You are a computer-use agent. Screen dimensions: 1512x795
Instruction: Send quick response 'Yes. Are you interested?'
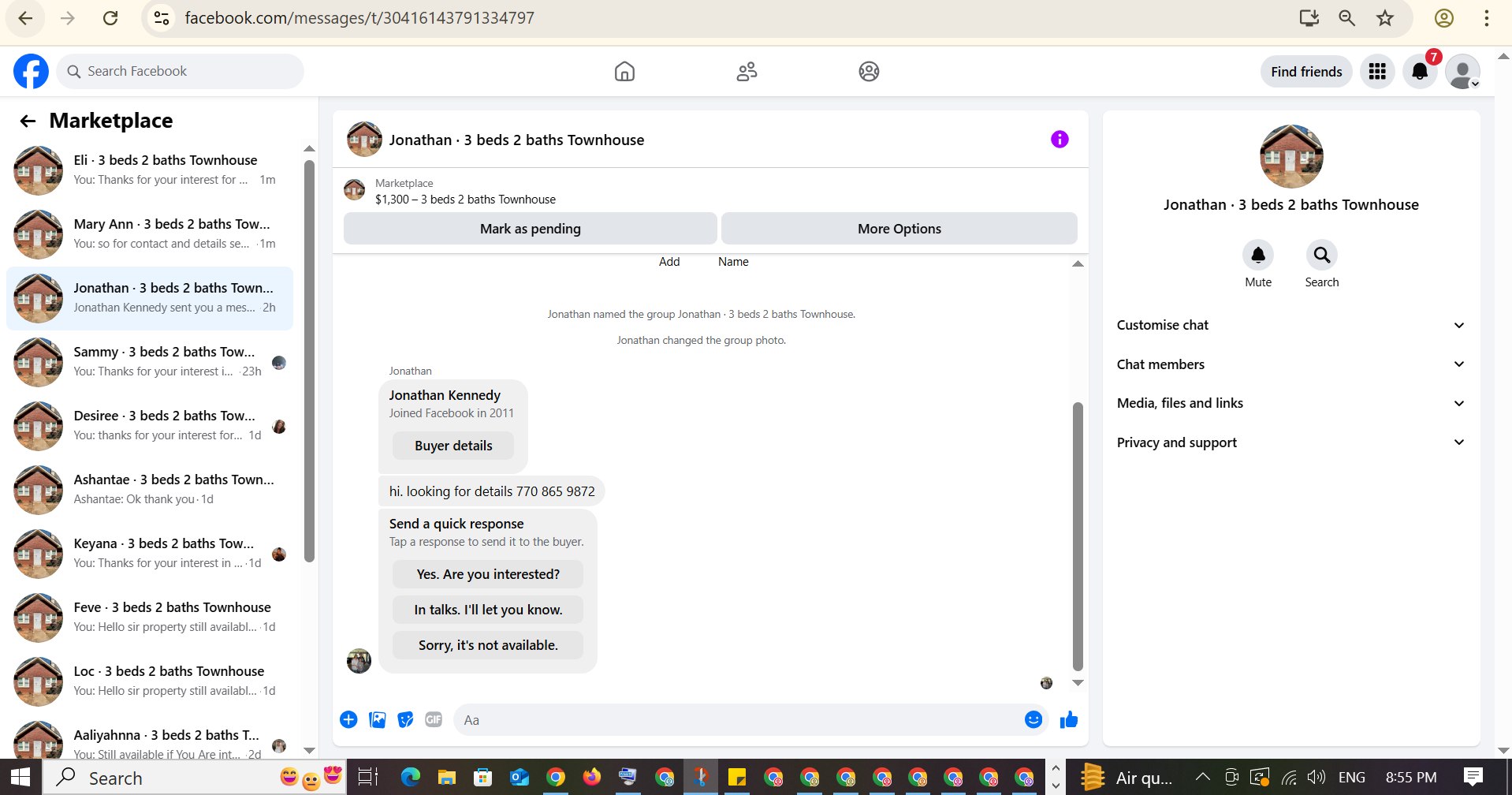click(488, 574)
